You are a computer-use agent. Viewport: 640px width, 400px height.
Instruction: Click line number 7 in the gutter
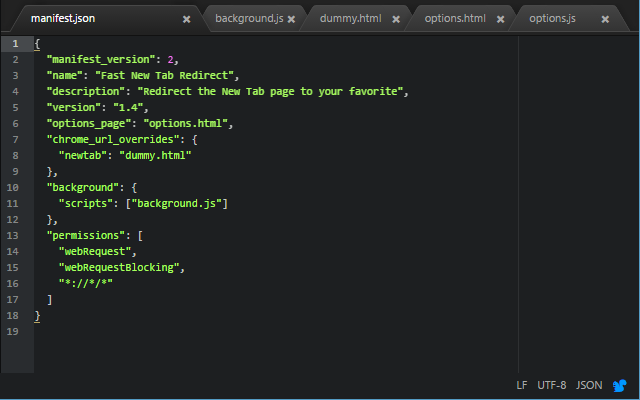15,140
